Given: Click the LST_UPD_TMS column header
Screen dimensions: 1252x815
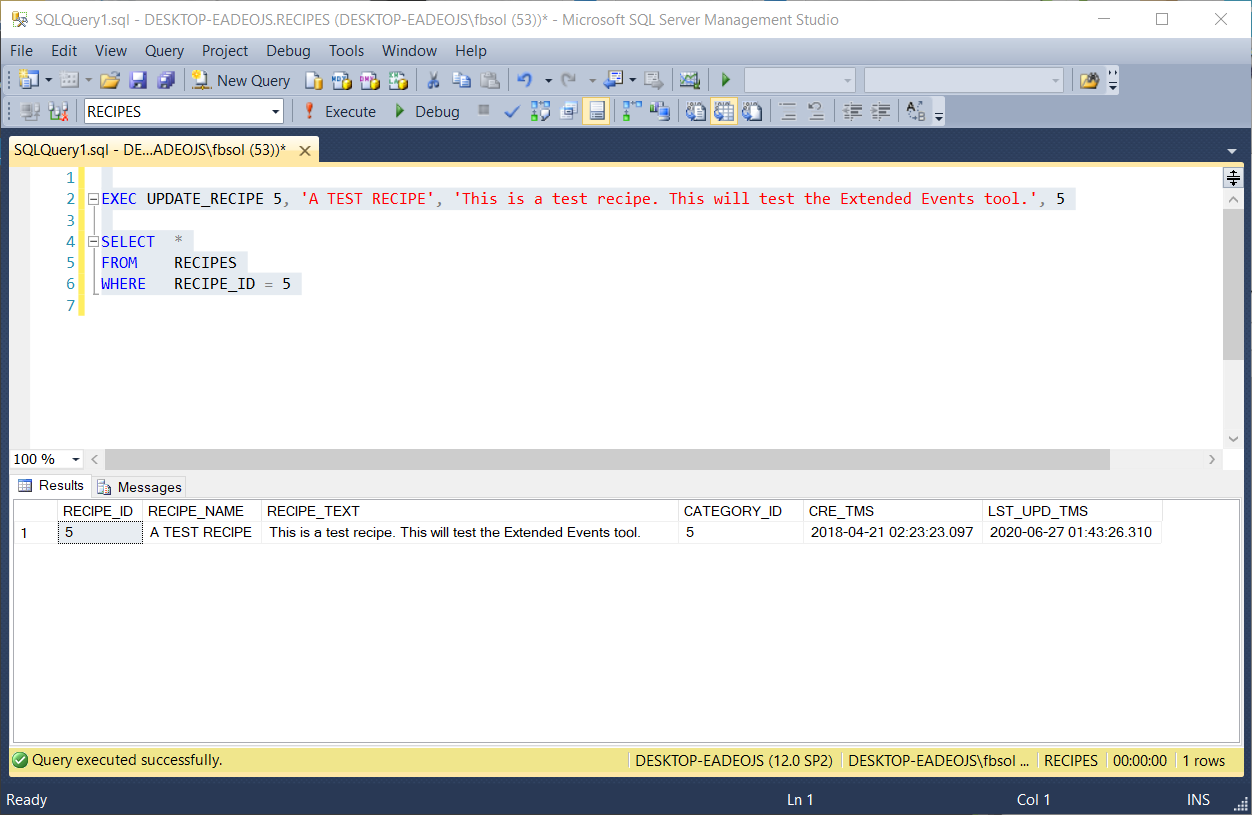Looking at the screenshot, I should [x=1072, y=511].
